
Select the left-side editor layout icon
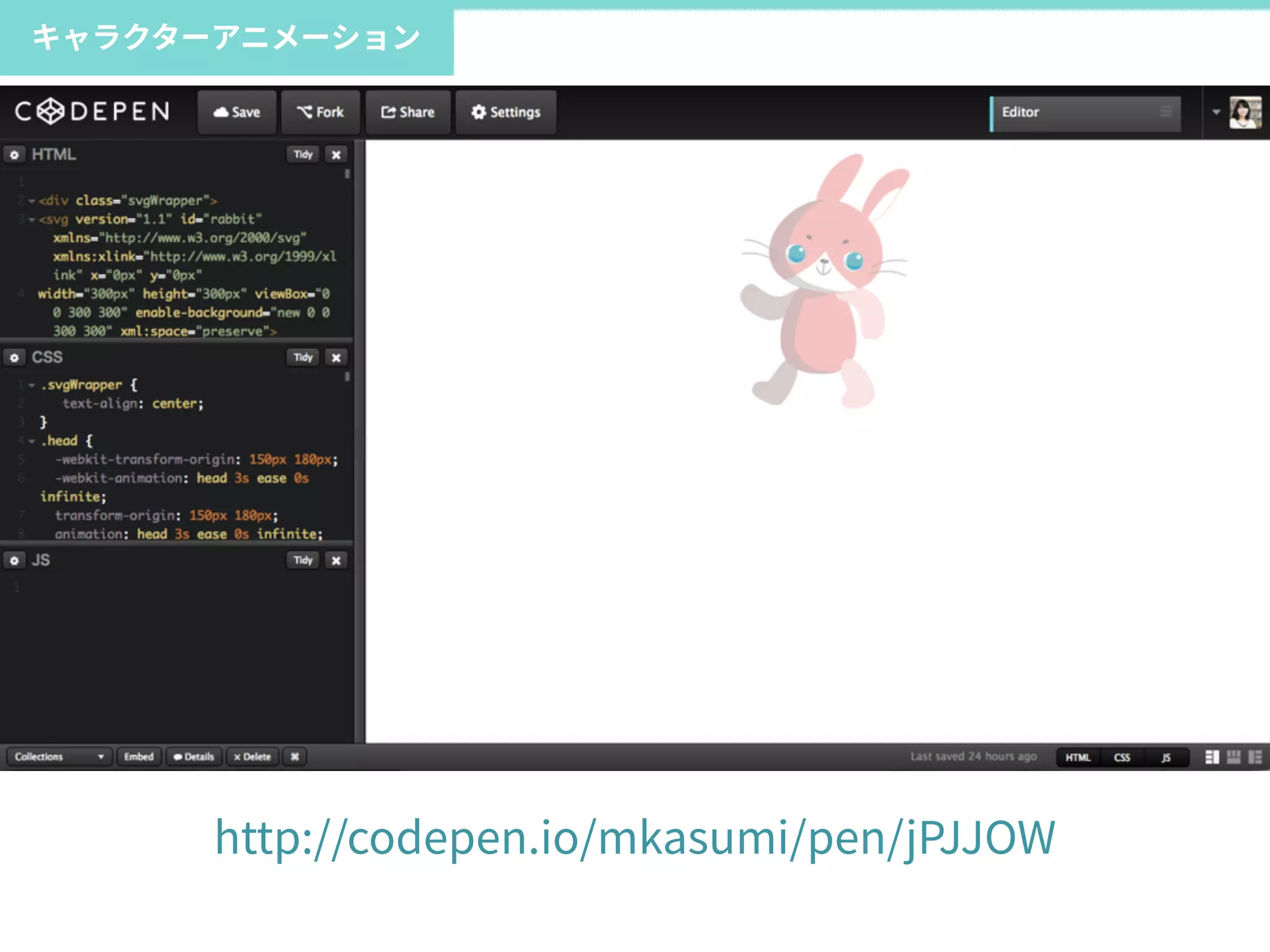[x=1212, y=757]
